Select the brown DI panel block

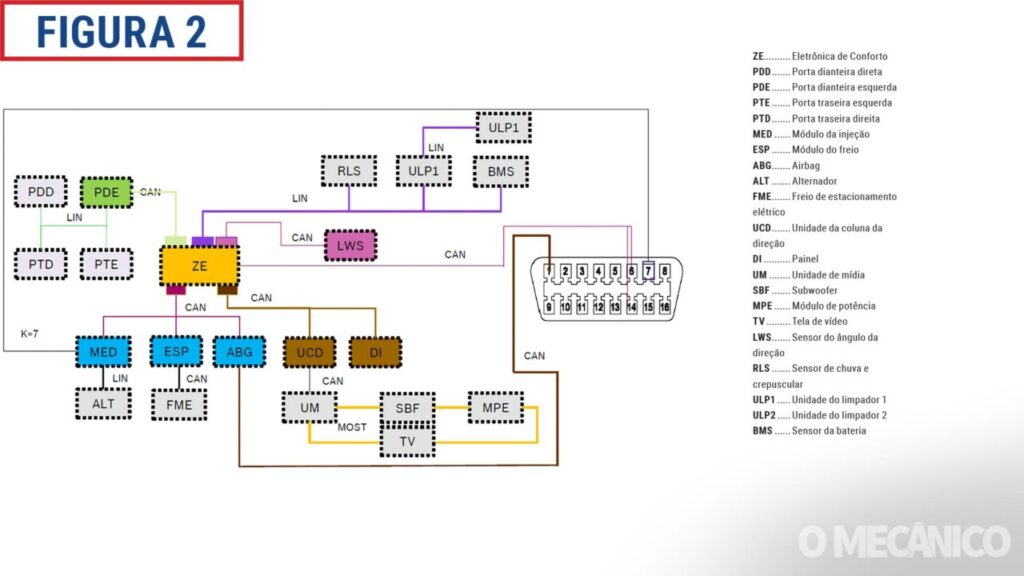(375, 352)
